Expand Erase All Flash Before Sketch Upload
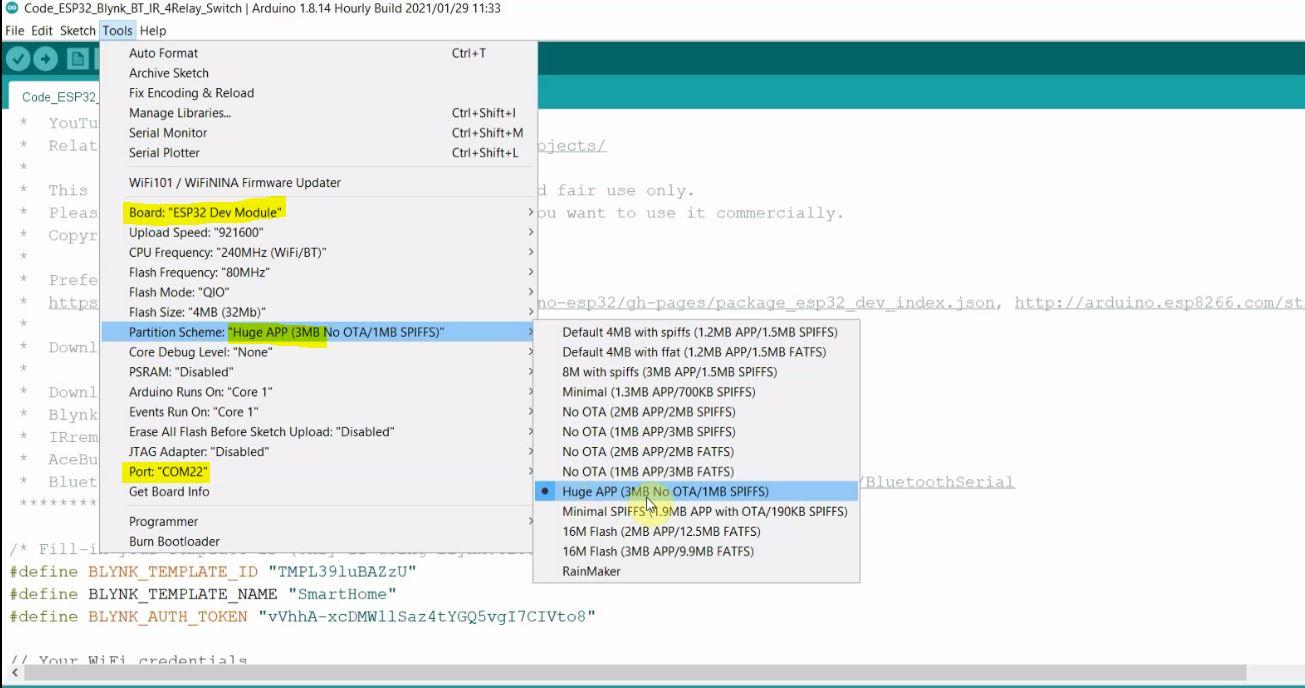The height and width of the screenshot is (688, 1305). 319,432
